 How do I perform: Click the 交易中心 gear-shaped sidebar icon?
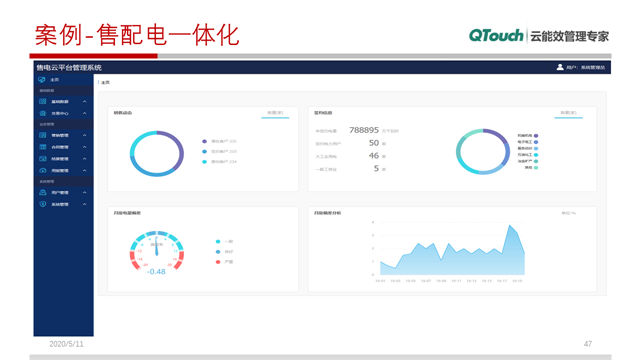[x=42, y=113]
